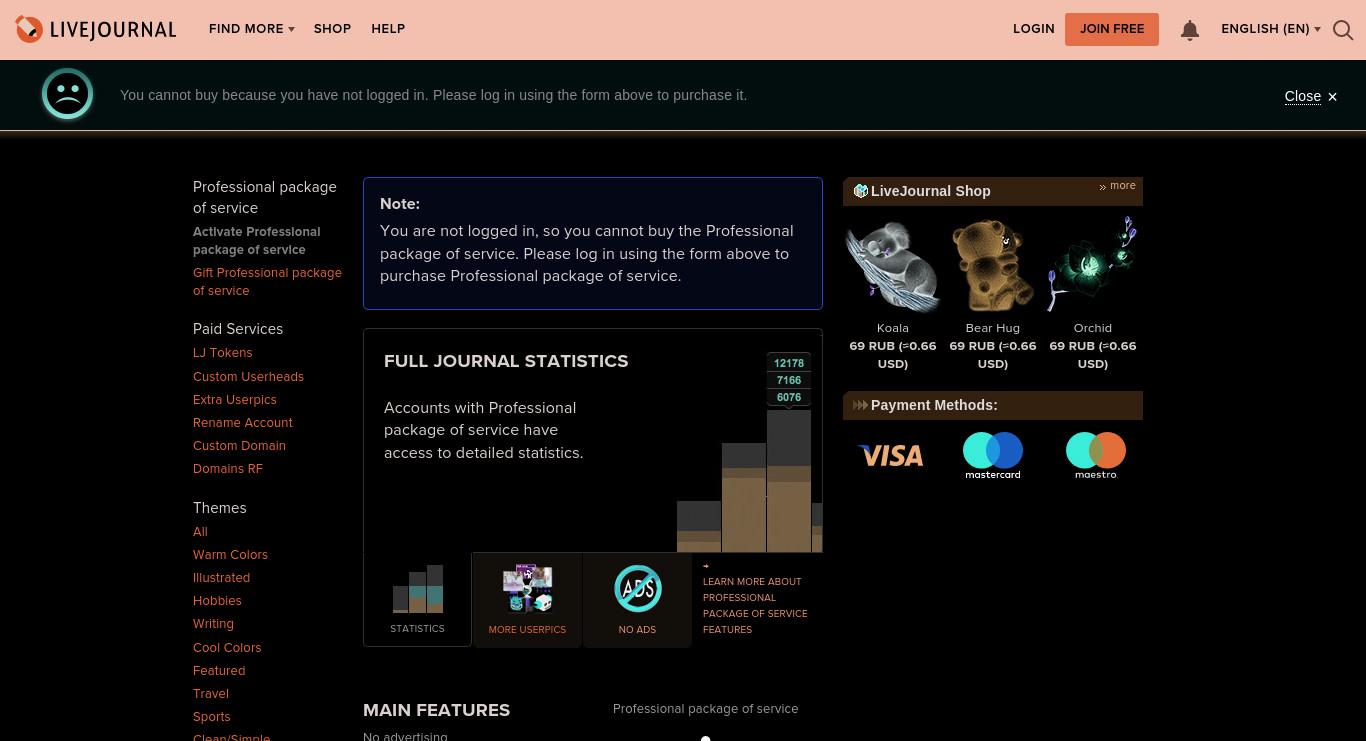Click the Visa payment logo
This screenshot has width=1366, height=741.
890,456
